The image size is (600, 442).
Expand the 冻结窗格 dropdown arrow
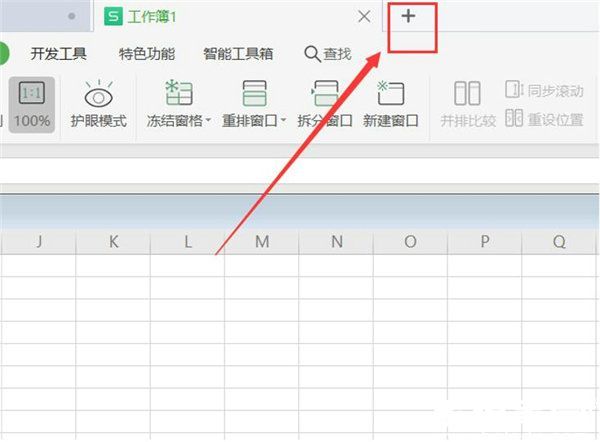pyautogui.click(x=208, y=120)
